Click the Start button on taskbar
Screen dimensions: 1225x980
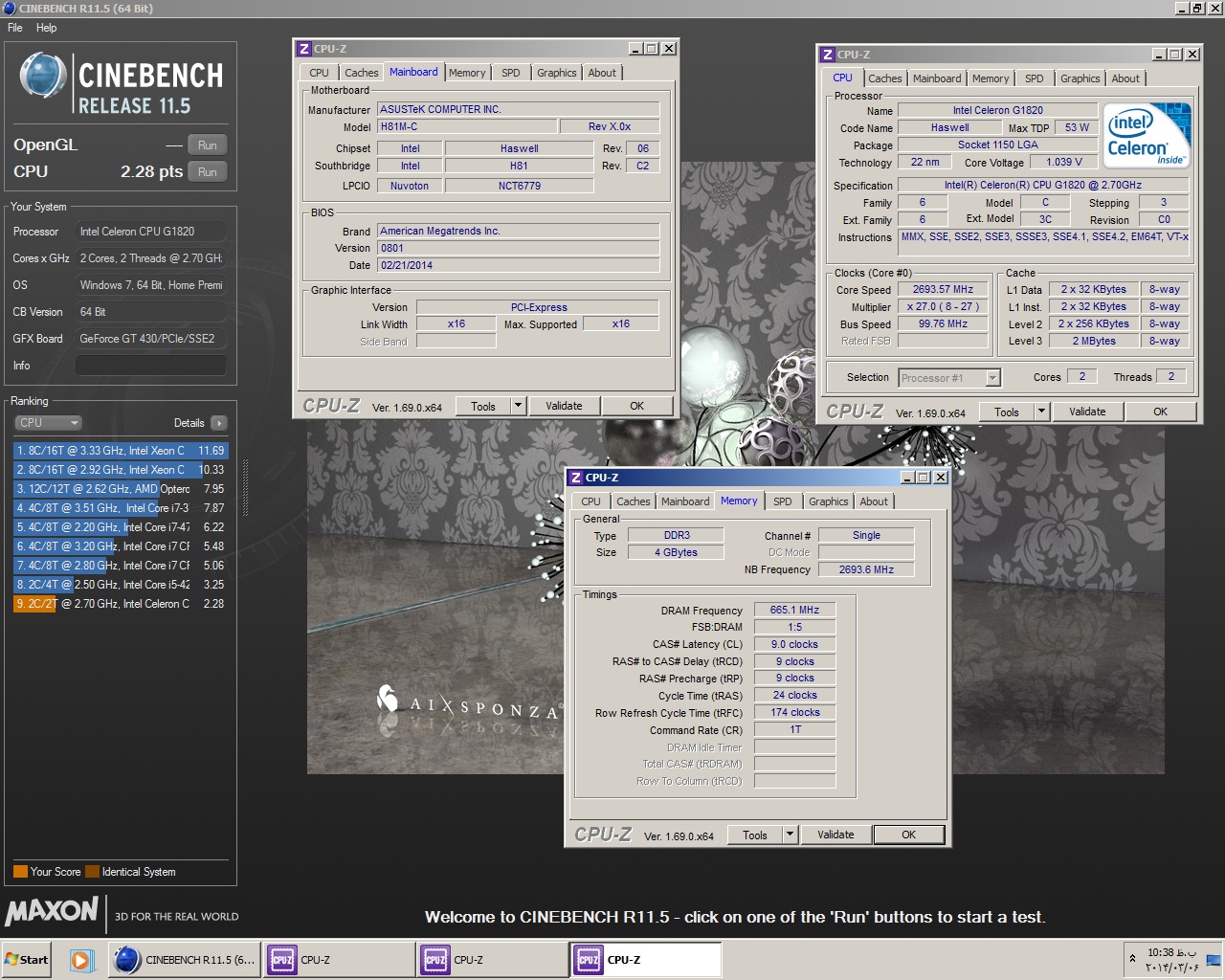[27, 960]
